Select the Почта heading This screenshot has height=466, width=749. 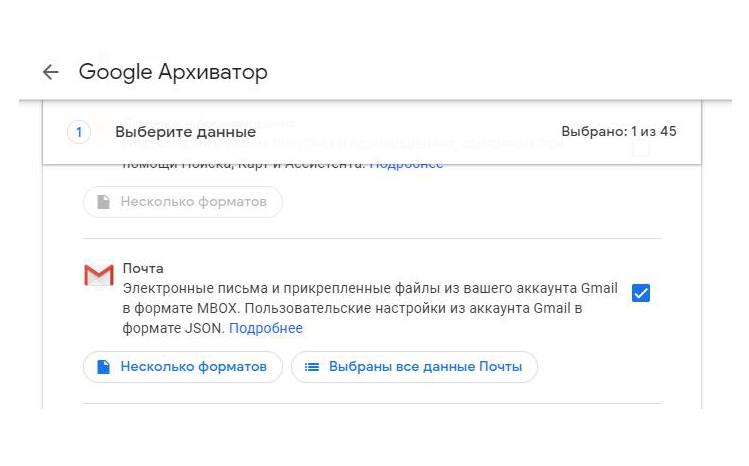143,269
